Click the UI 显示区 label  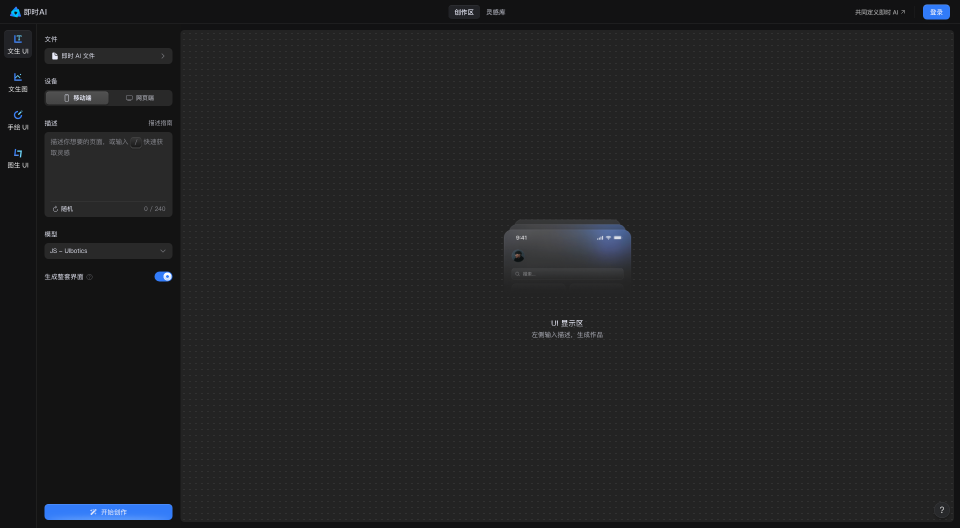click(567, 323)
